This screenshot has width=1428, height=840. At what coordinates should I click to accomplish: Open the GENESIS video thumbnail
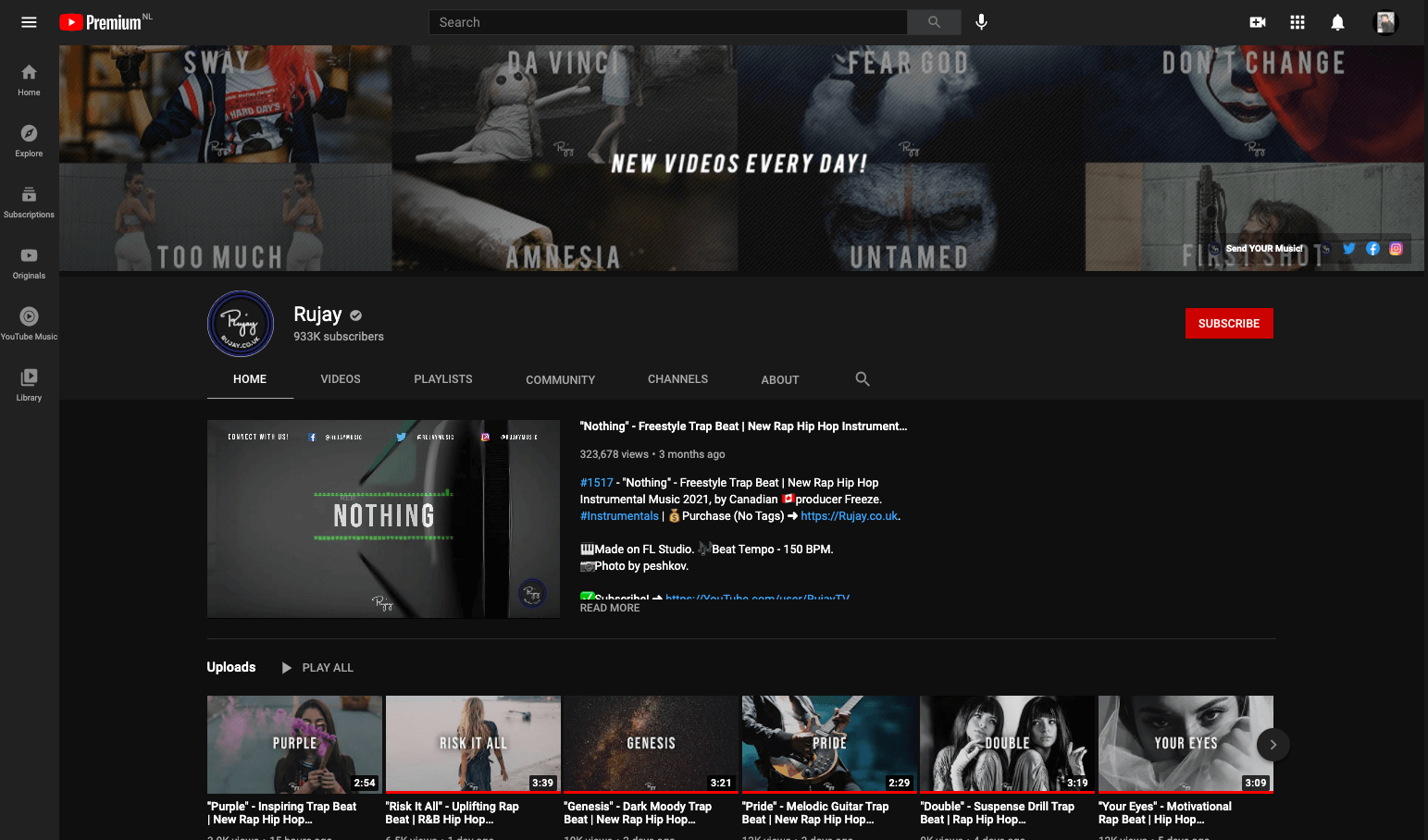click(652, 745)
